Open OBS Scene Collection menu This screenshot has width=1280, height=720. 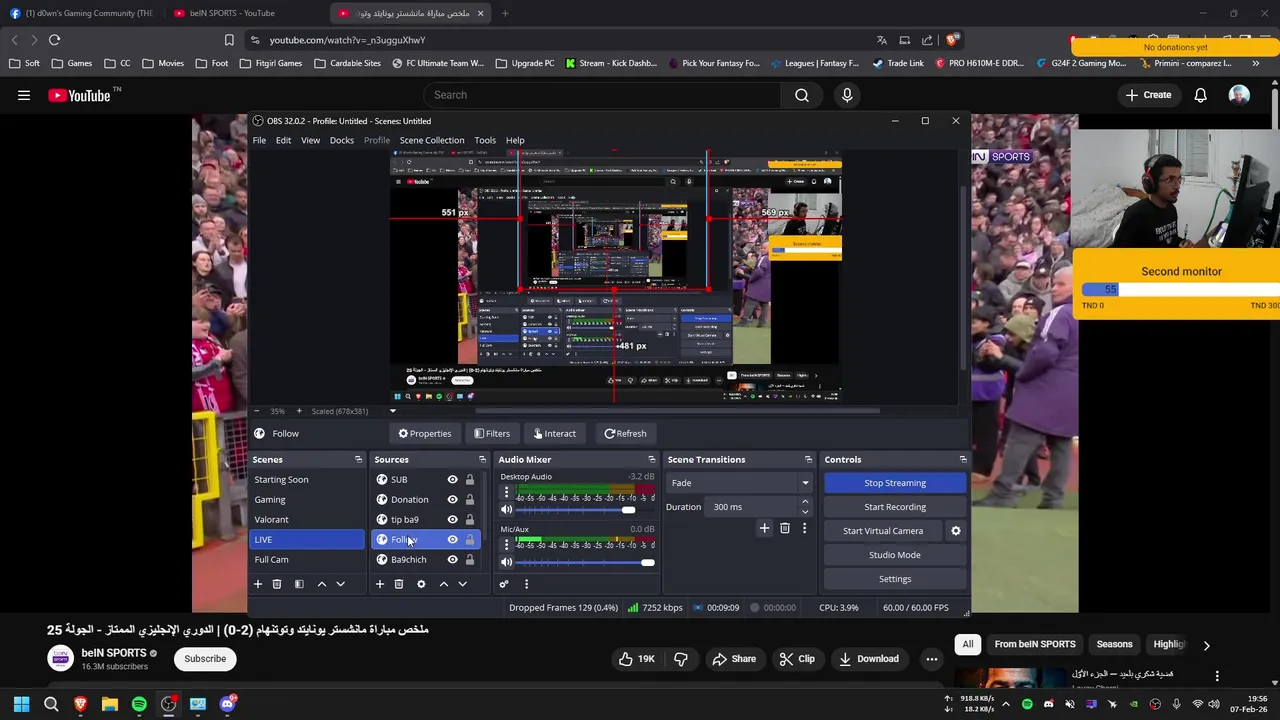[x=432, y=141]
